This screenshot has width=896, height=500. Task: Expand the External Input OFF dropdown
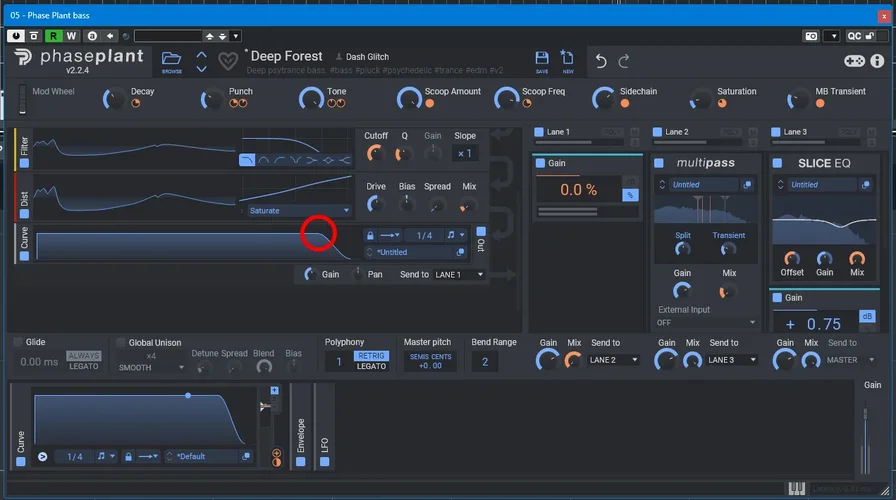[x=706, y=323]
